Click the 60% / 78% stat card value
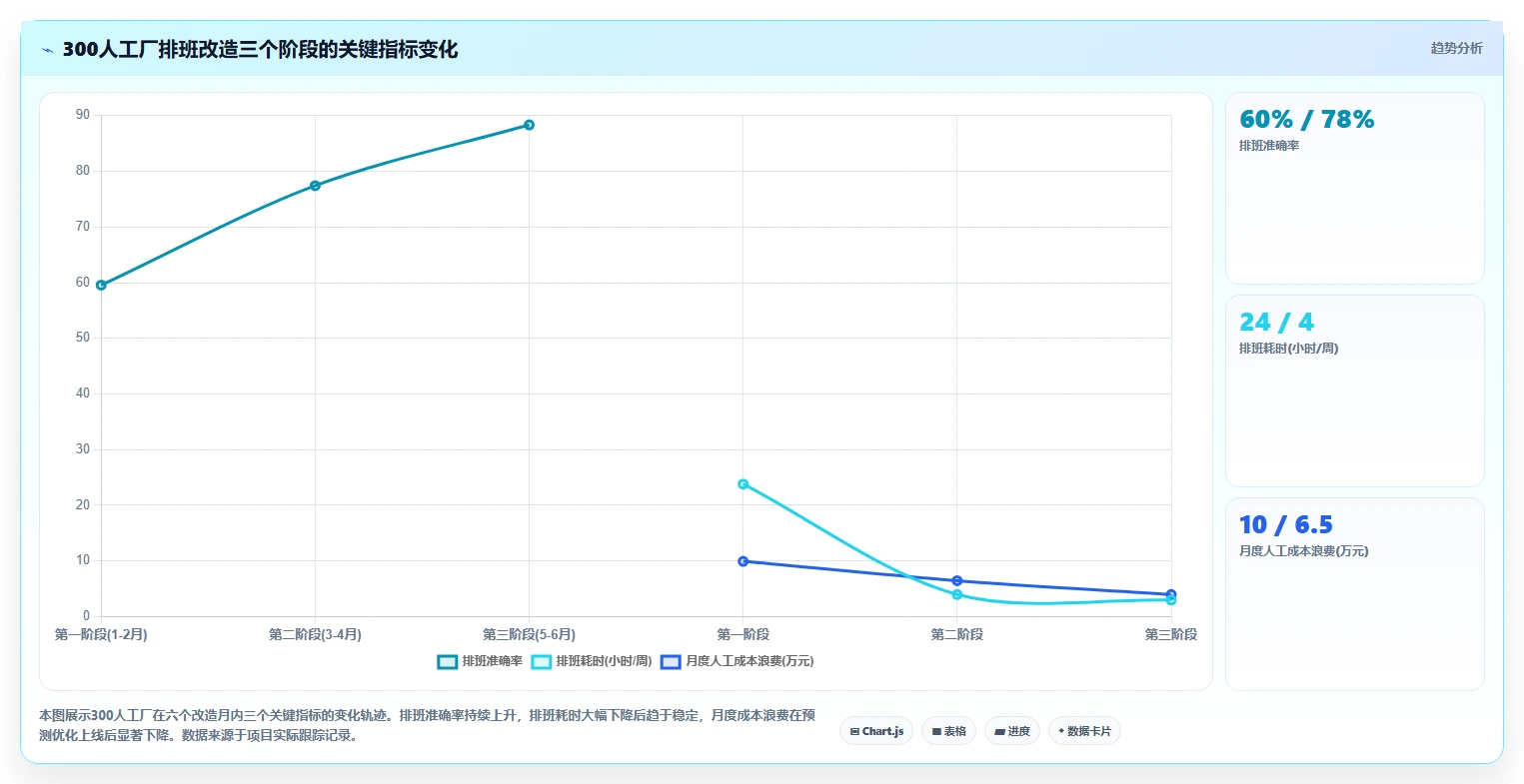1524x784 pixels. point(1306,120)
